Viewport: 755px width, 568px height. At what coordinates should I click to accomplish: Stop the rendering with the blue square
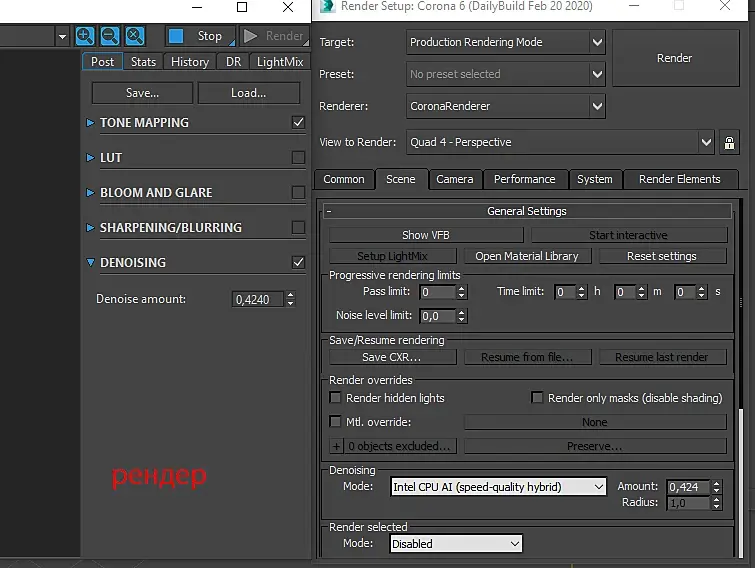coord(176,36)
